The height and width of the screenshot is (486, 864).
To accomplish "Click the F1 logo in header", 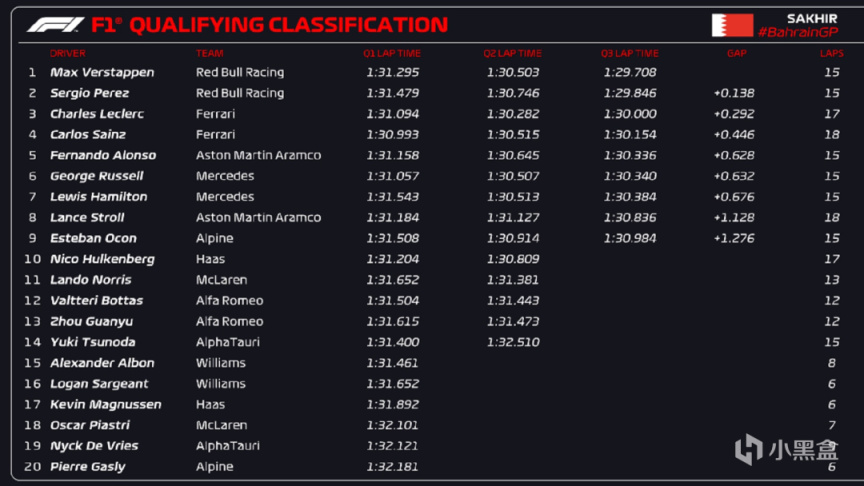I will click(x=55, y=25).
